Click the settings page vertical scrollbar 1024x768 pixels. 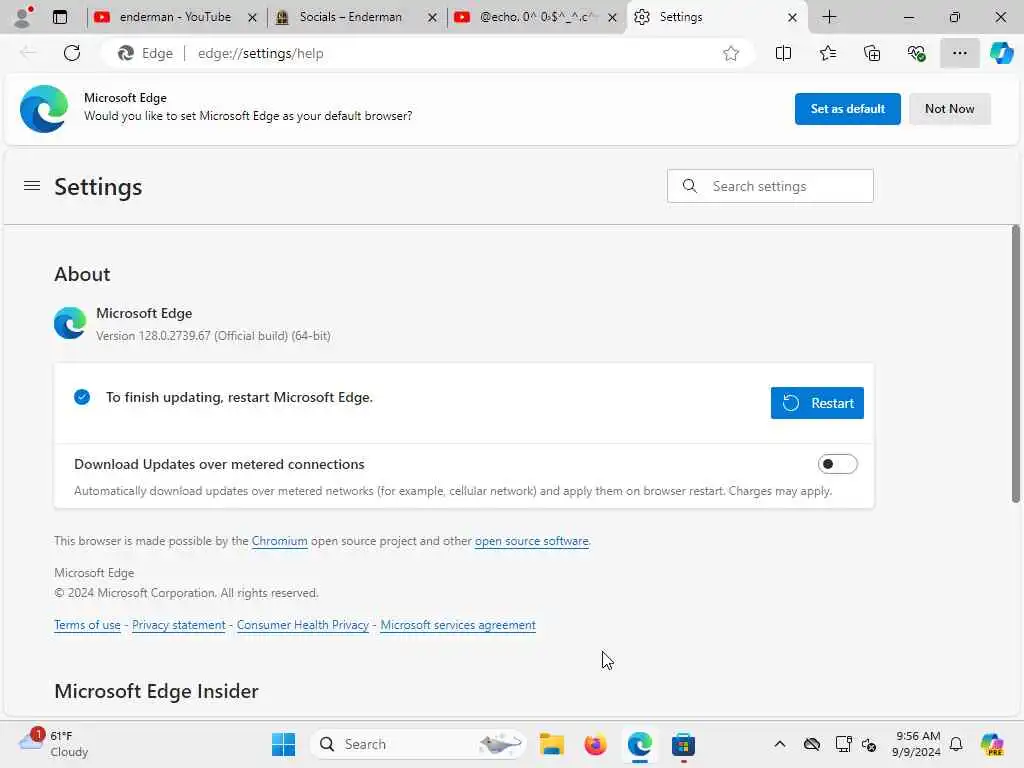[x=1016, y=364]
